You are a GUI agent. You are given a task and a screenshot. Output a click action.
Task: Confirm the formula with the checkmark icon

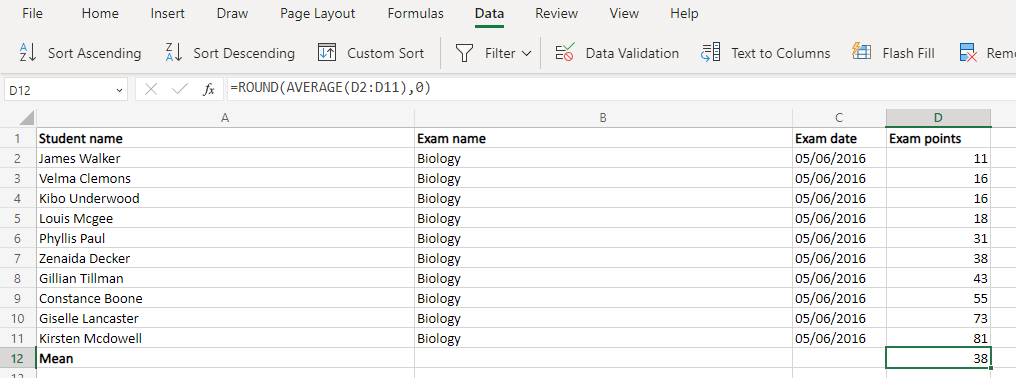click(179, 89)
